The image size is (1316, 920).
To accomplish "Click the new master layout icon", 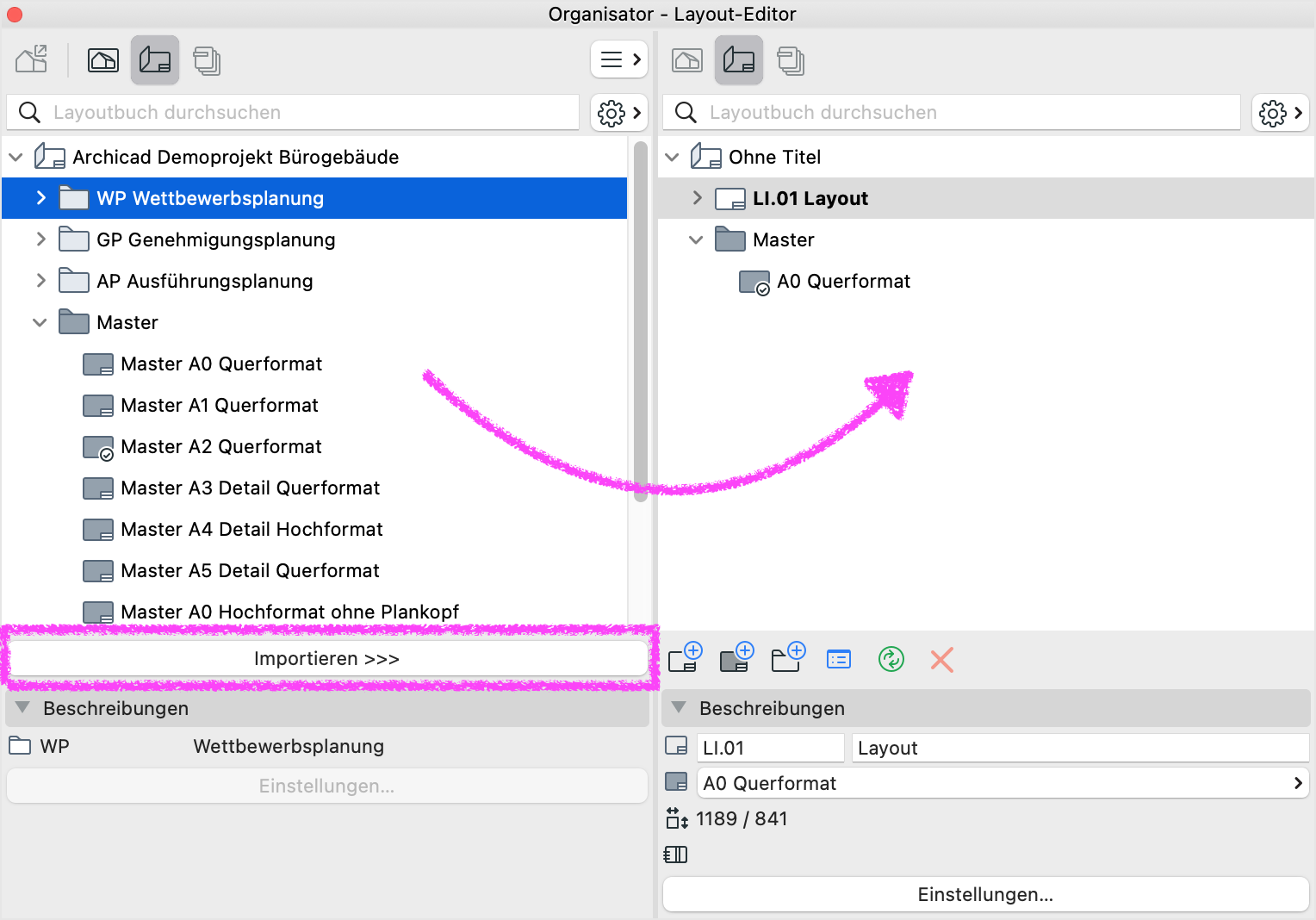I will 736,659.
